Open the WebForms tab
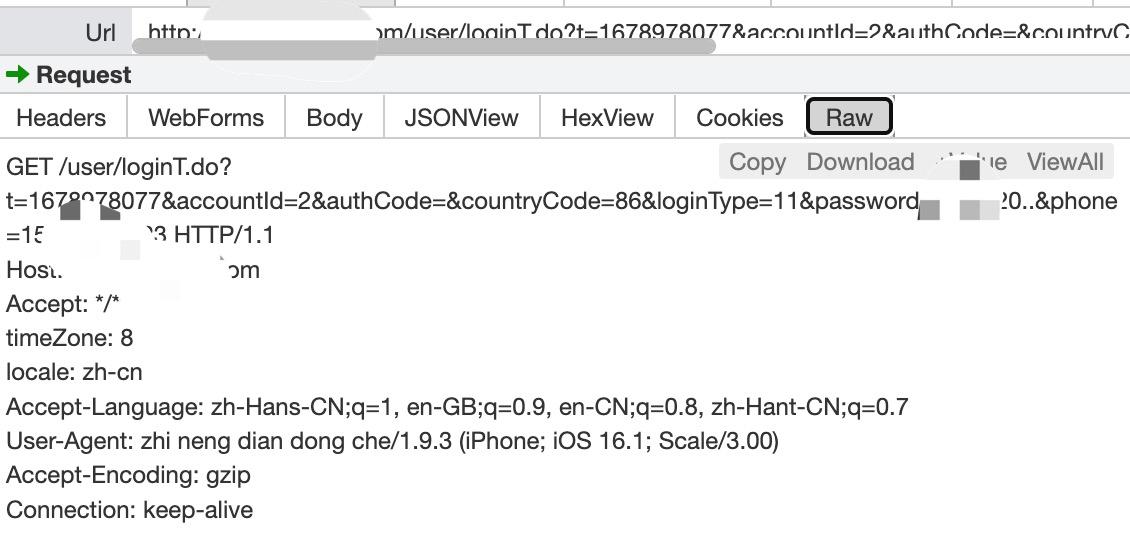Viewport: 1130px width, 556px height. click(206, 118)
